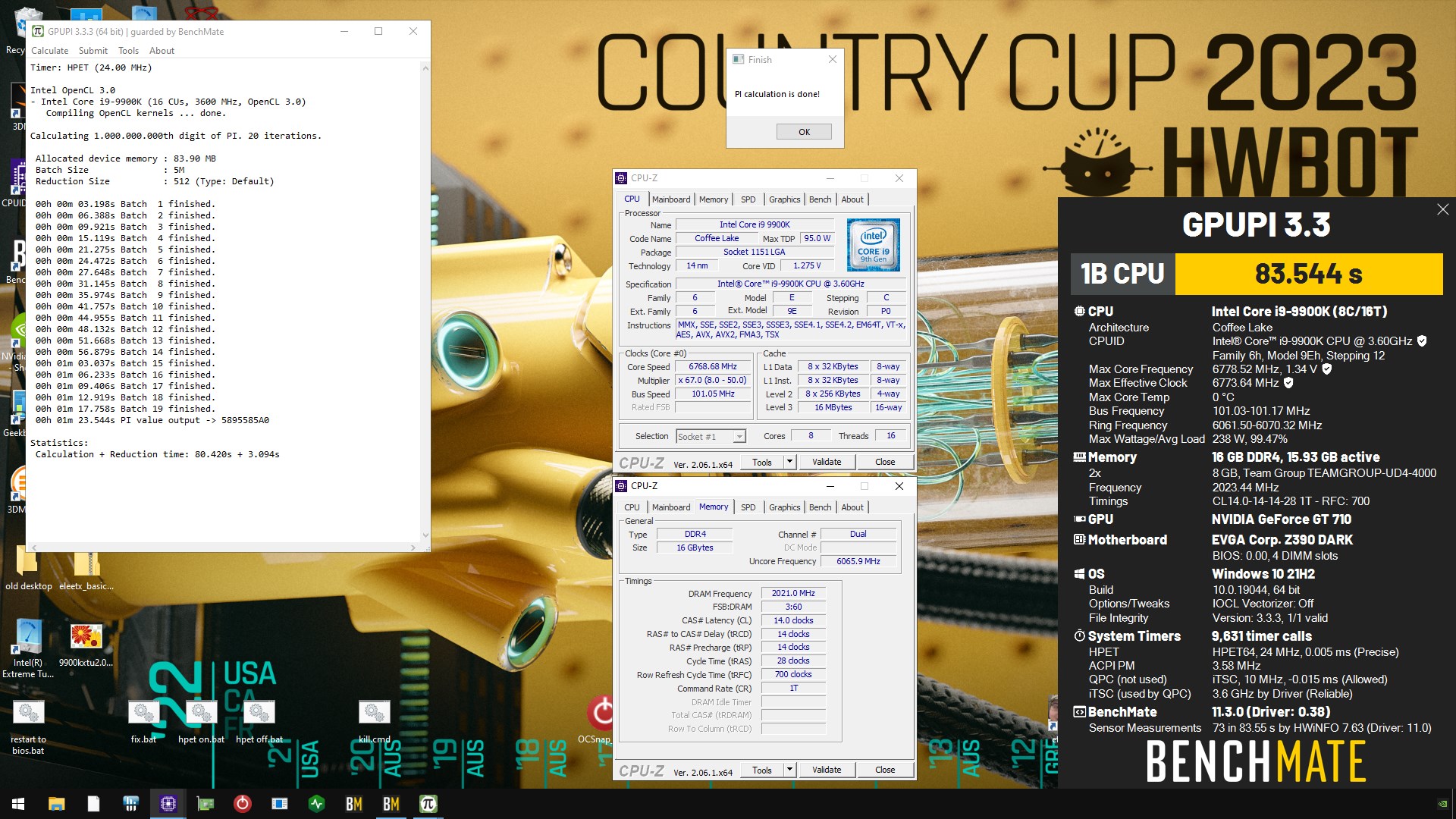
Task: Open Start menu in the taskbar
Action: pos(18,804)
